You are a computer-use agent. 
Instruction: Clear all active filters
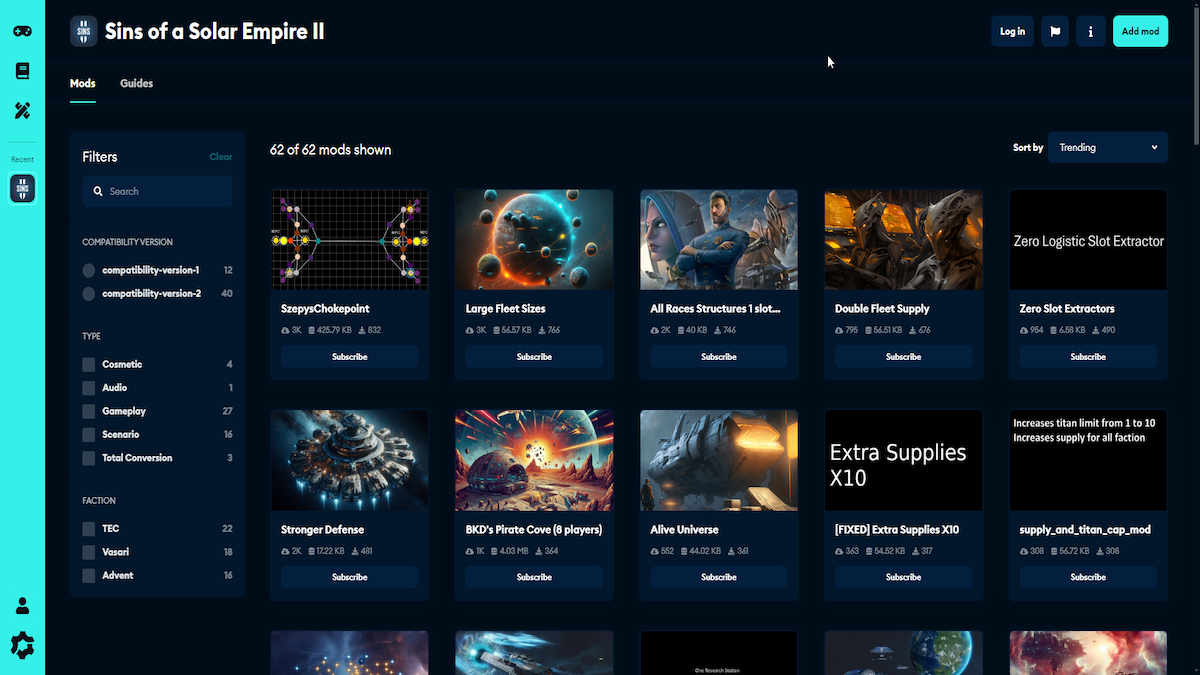(220, 156)
